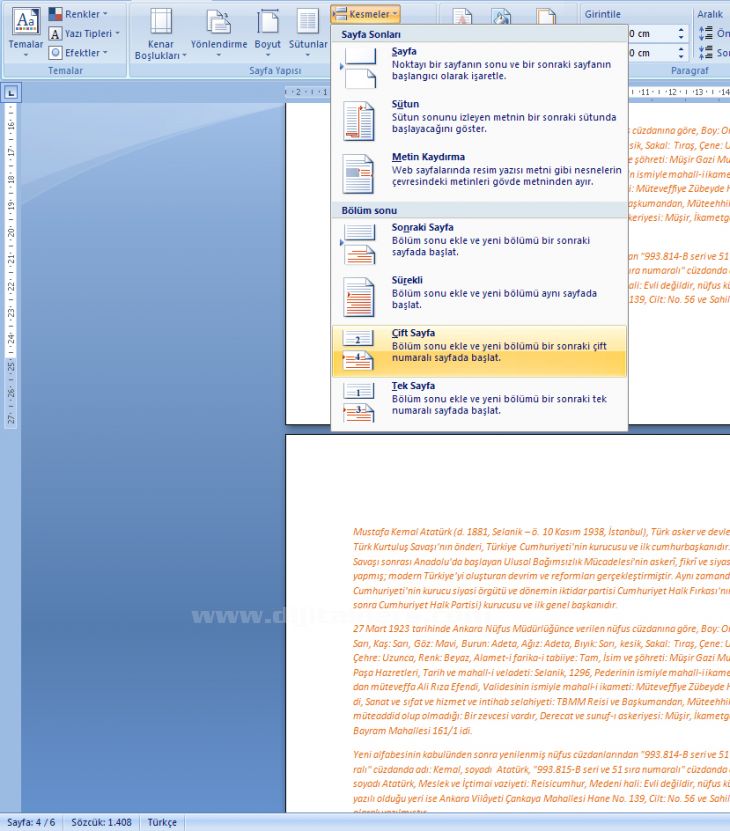The width and height of the screenshot is (730, 831).
Task: Click the Metin Kaydırma icon
Action: click(x=358, y=174)
